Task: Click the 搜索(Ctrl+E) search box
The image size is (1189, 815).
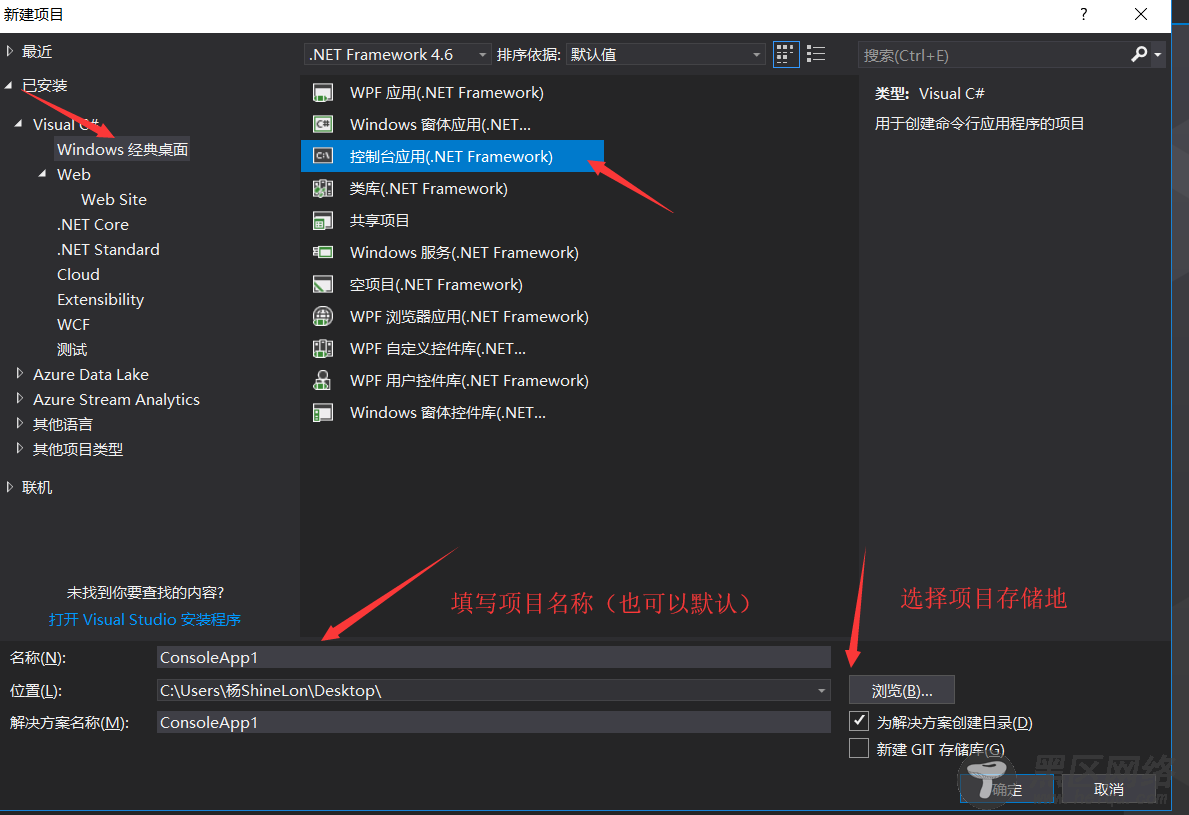Action: [x=993, y=55]
